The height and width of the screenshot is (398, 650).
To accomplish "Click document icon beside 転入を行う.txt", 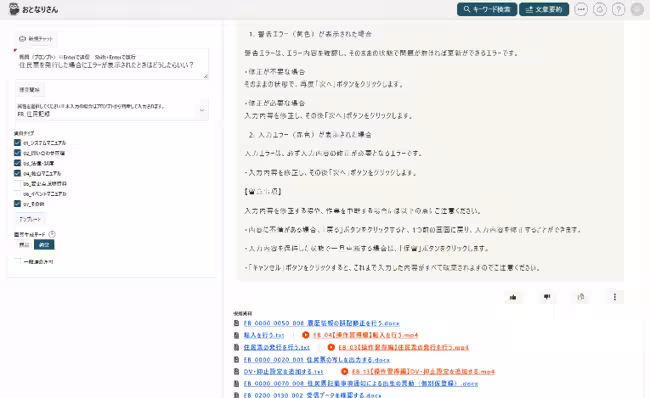I will 236,335.
